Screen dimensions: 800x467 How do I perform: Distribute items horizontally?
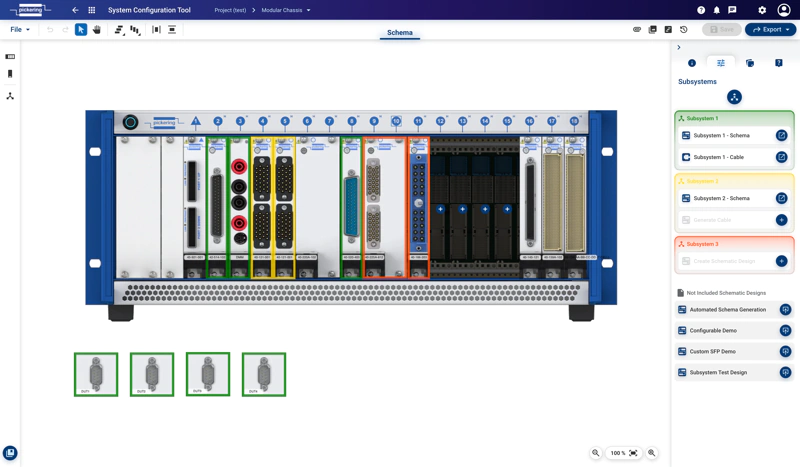tap(156, 30)
